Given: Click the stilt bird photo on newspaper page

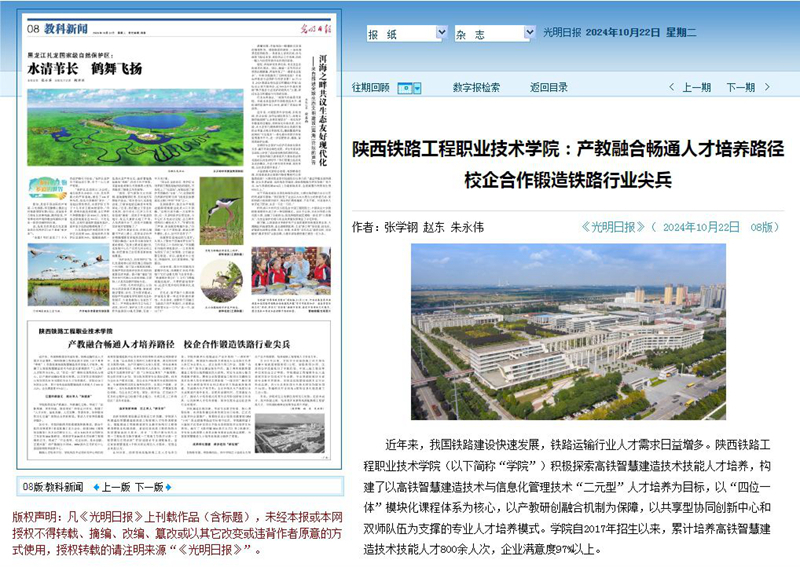Looking at the screenshot, I should coord(221,210).
